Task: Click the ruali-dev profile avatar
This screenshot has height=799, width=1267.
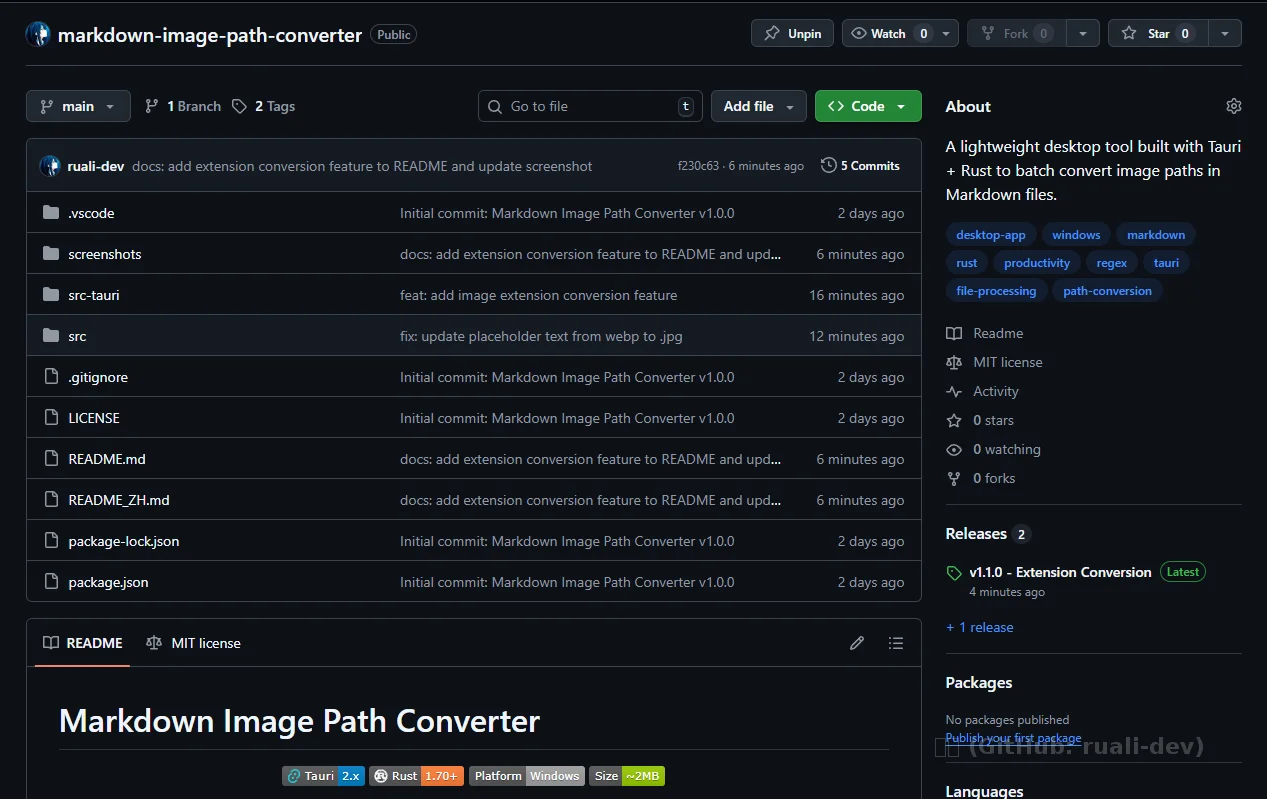Action: click(49, 165)
